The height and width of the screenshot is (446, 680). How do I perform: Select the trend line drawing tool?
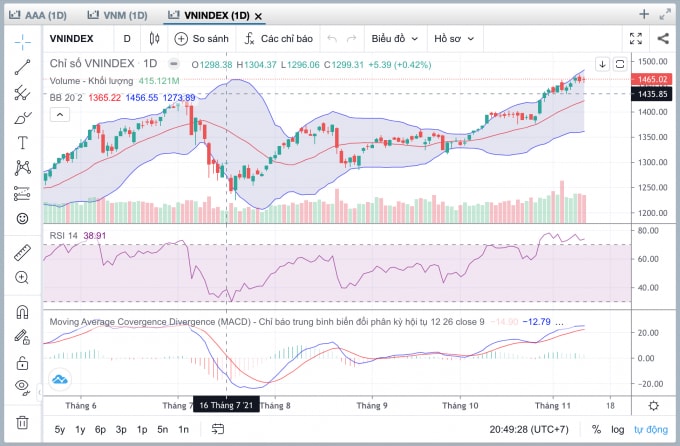click(22, 67)
